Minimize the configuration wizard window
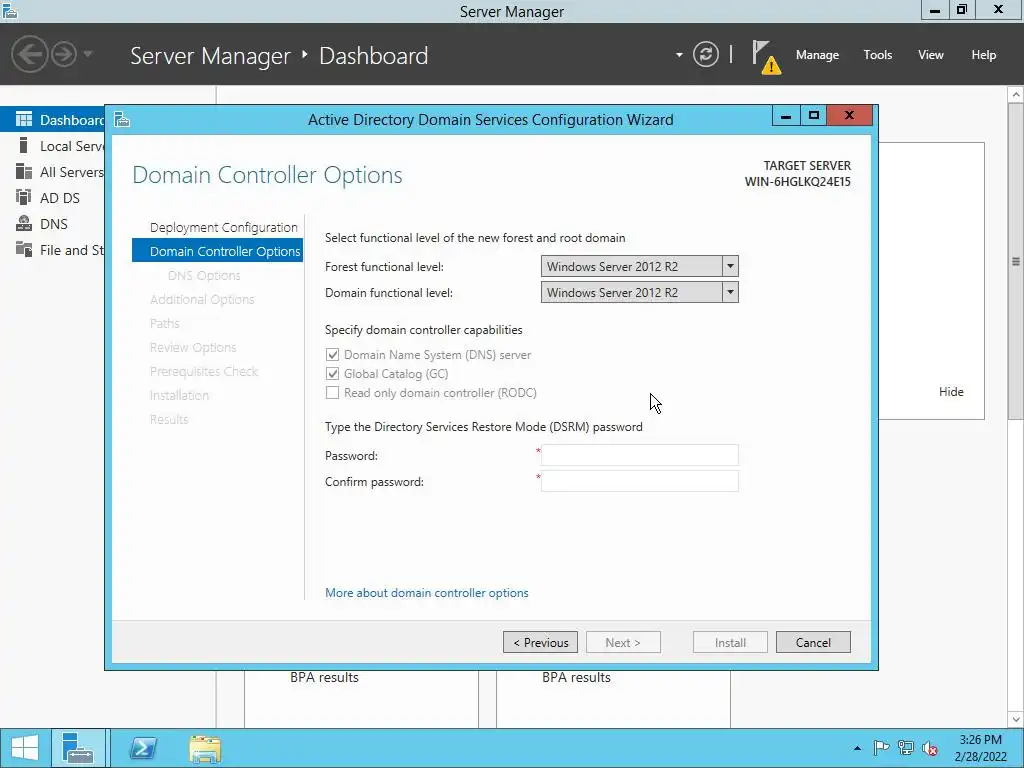This screenshot has width=1024, height=768. (786, 116)
